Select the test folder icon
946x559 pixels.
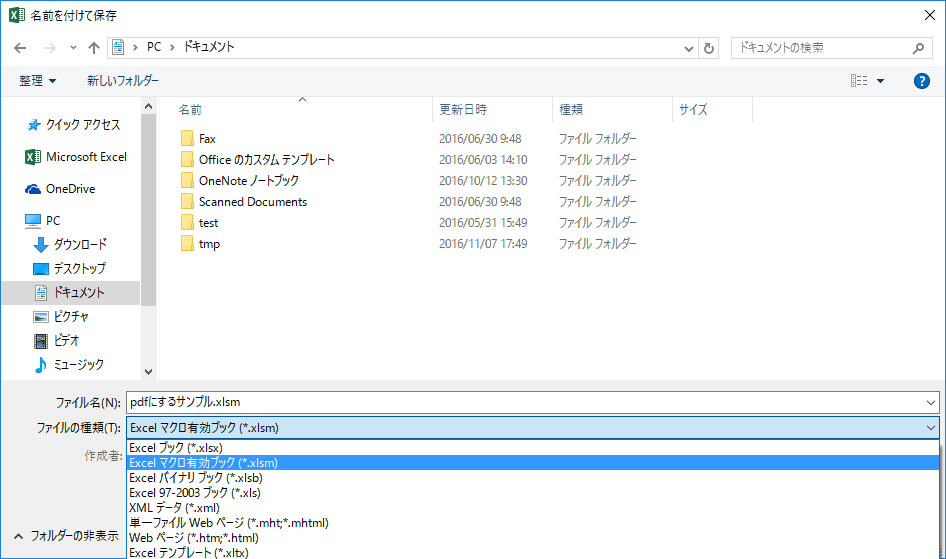(x=187, y=223)
